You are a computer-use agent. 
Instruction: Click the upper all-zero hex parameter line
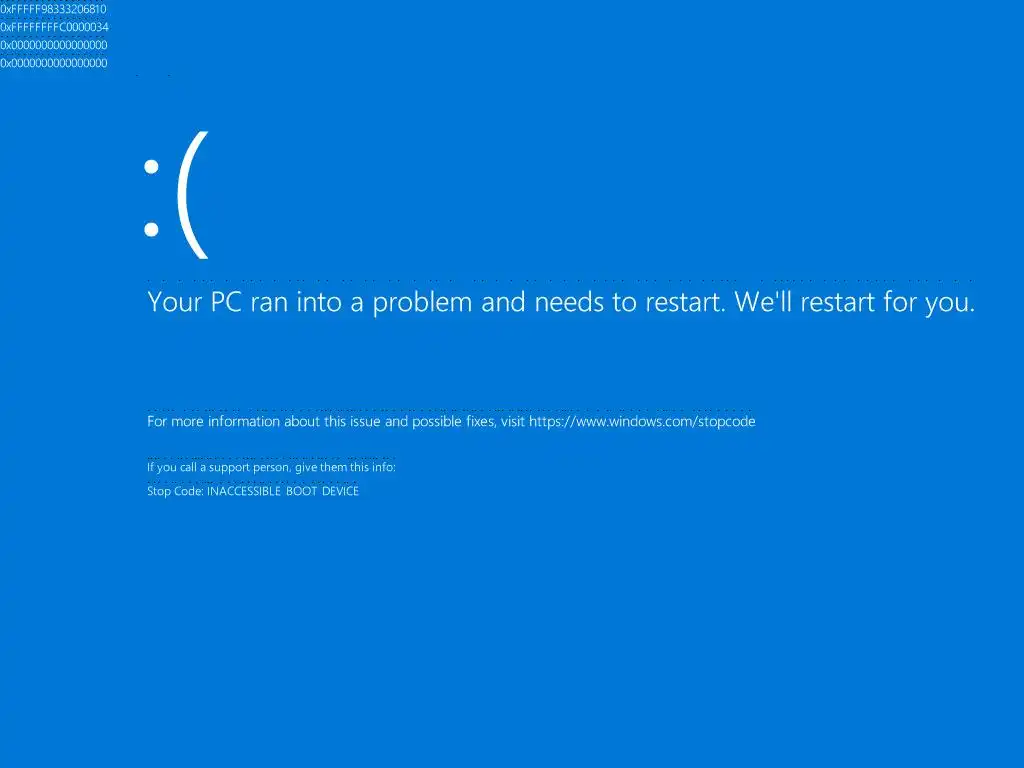[x=54, y=45]
